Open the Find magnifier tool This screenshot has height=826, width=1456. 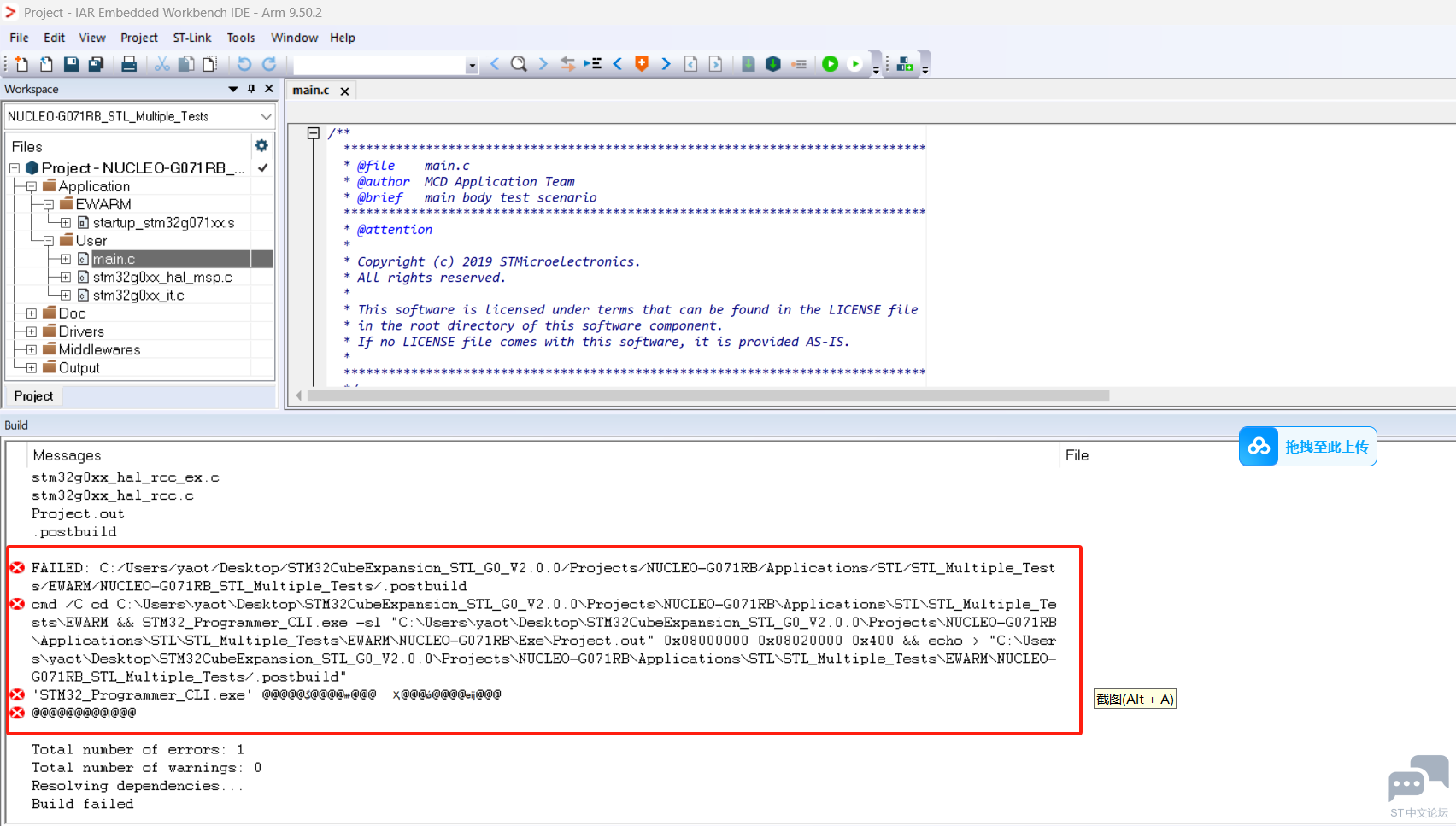519,64
